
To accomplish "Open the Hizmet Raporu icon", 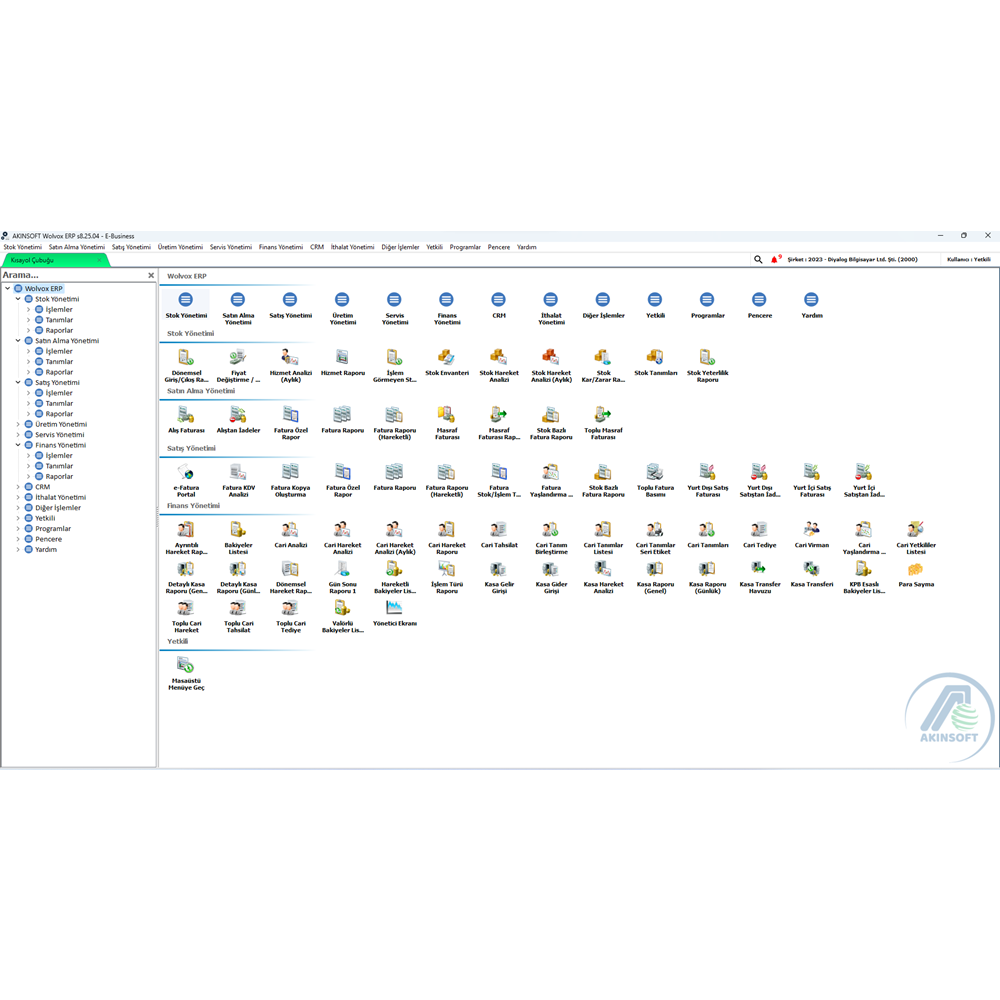I will tap(342, 358).
